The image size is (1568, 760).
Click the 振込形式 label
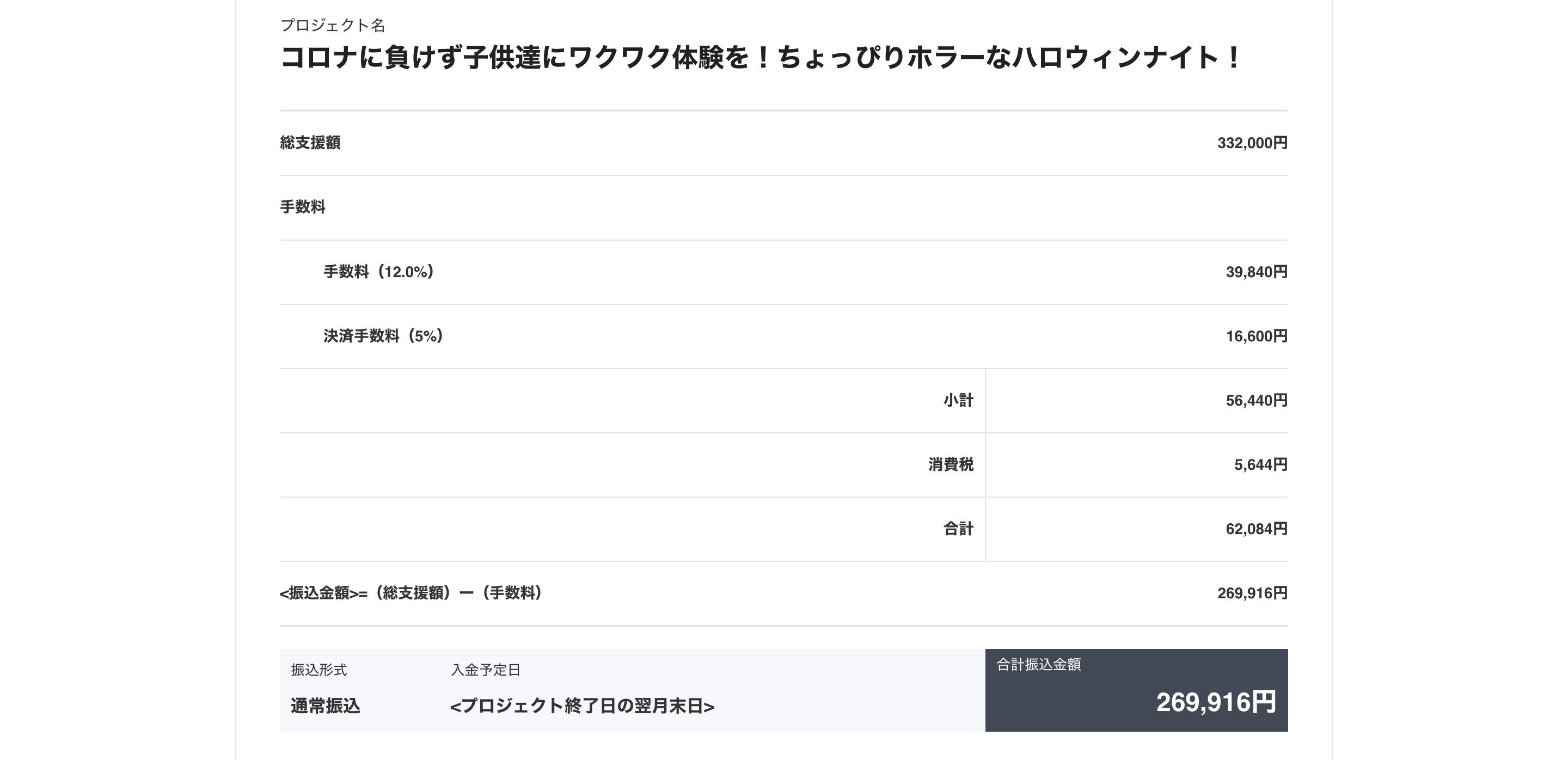tap(319, 670)
